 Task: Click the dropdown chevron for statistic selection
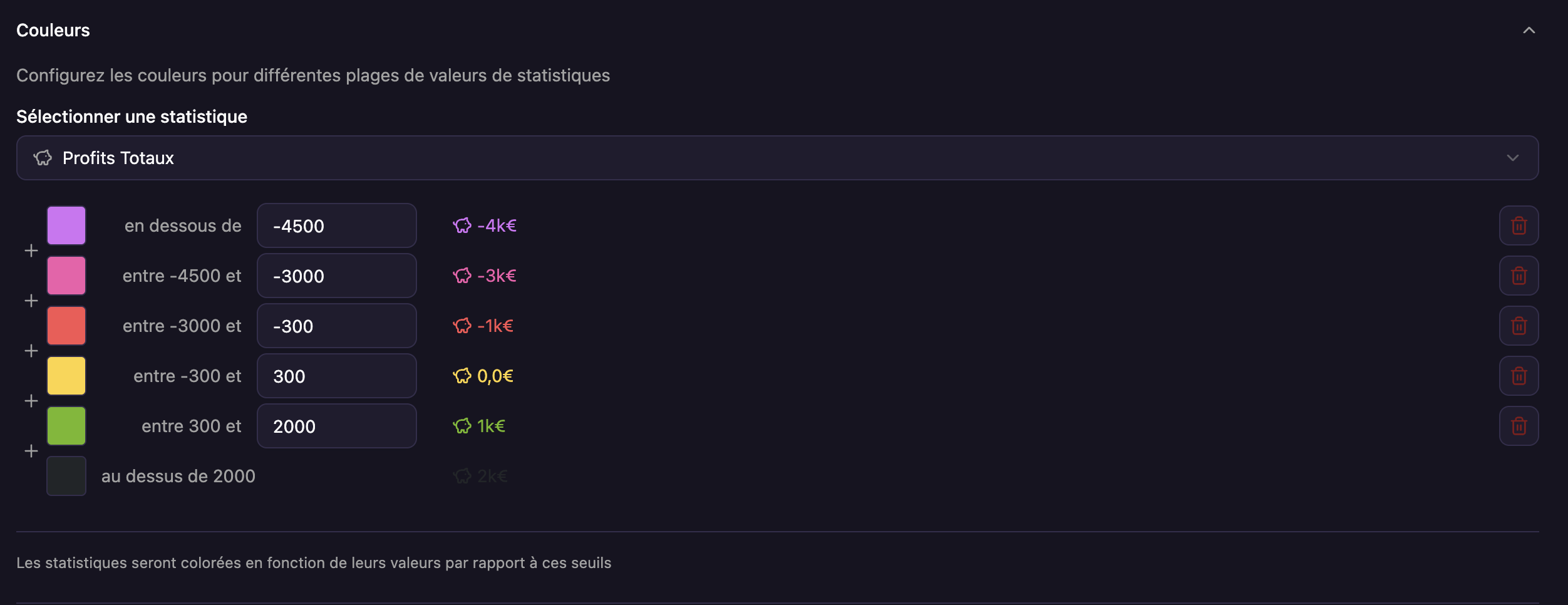(x=1512, y=158)
